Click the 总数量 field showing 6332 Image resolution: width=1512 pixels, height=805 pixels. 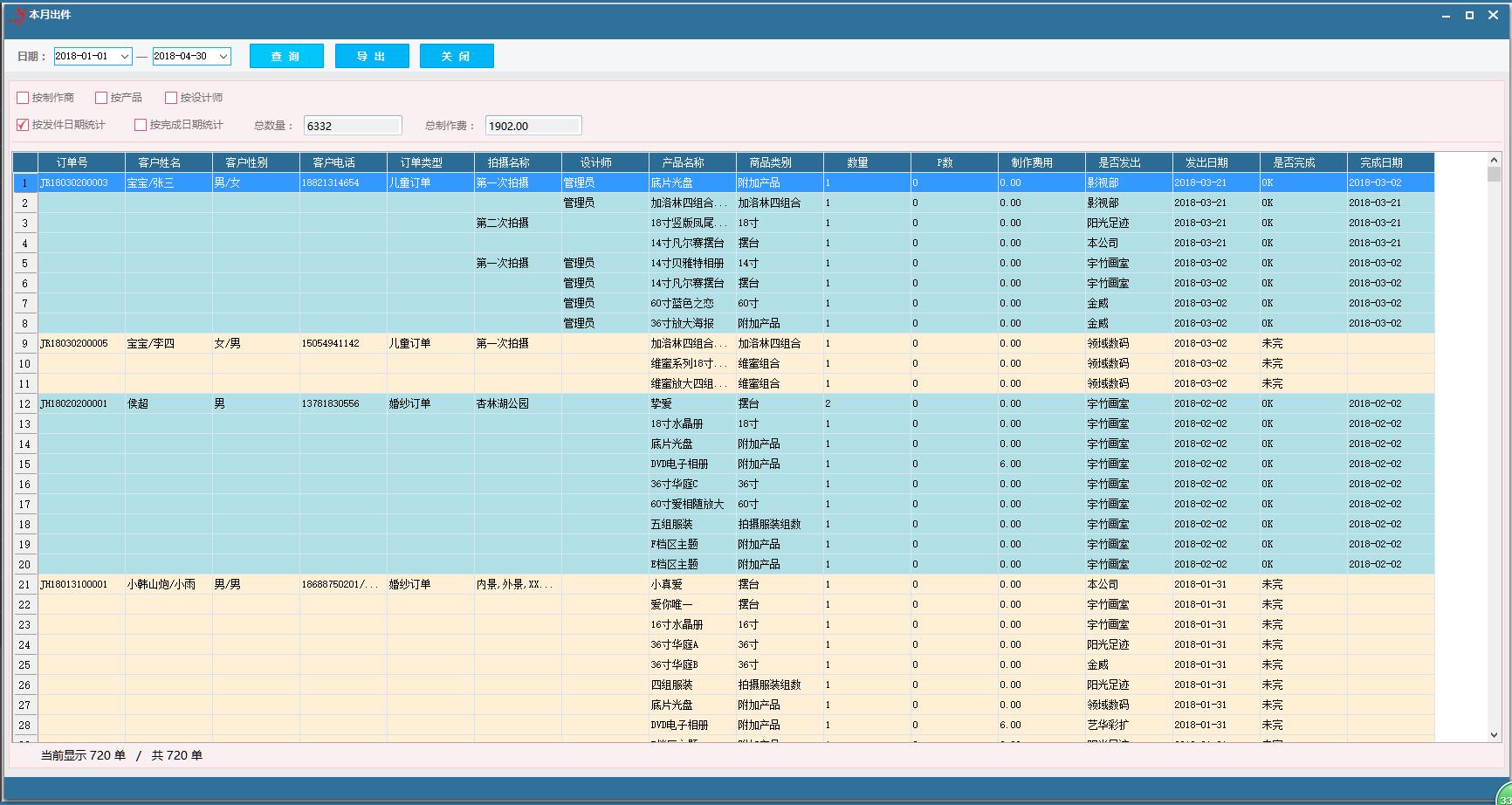(x=352, y=126)
